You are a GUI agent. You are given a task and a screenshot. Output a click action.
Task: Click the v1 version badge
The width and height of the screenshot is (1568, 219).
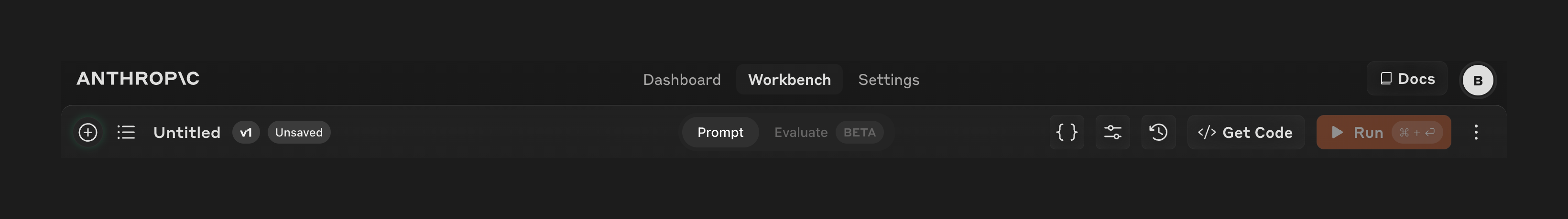tap(246, 132)
